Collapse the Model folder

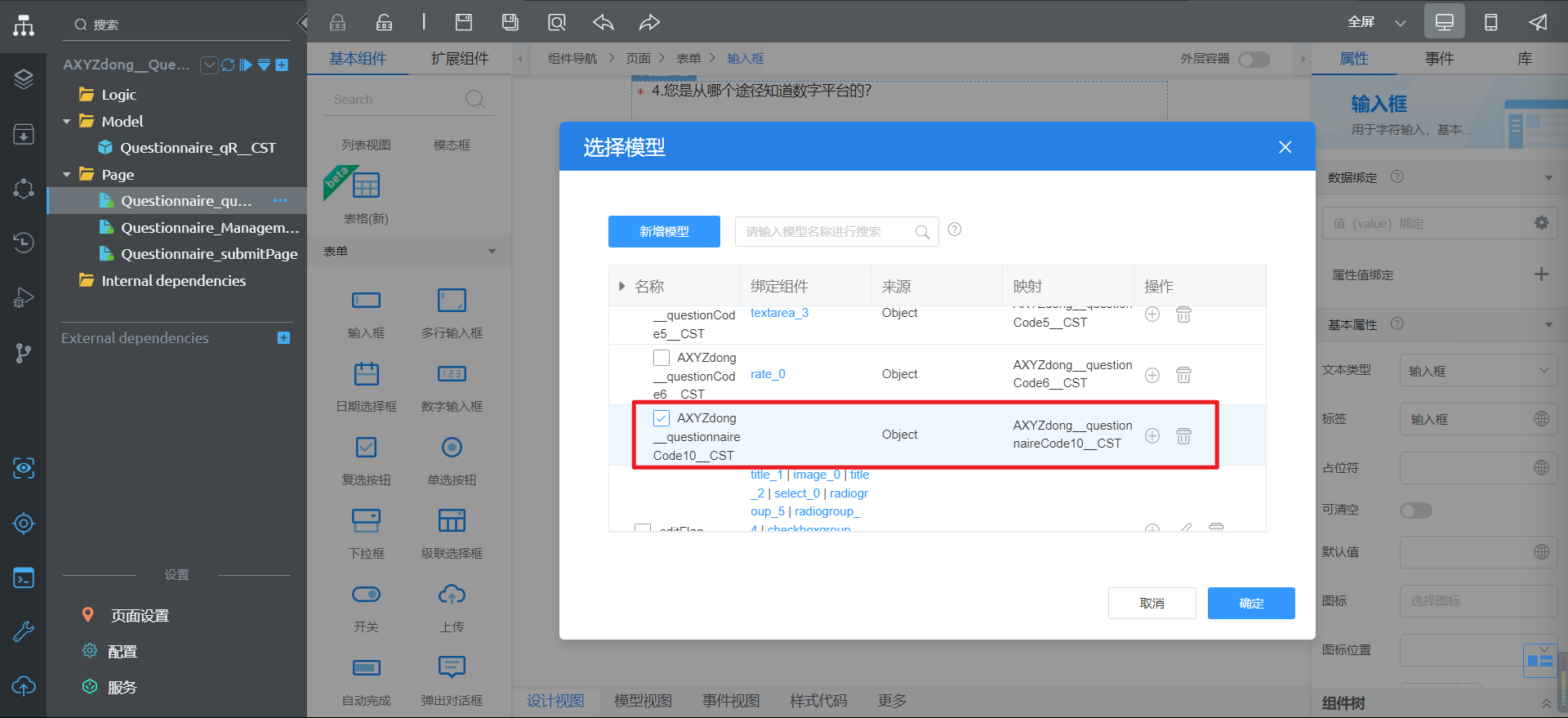click(67, 122)
